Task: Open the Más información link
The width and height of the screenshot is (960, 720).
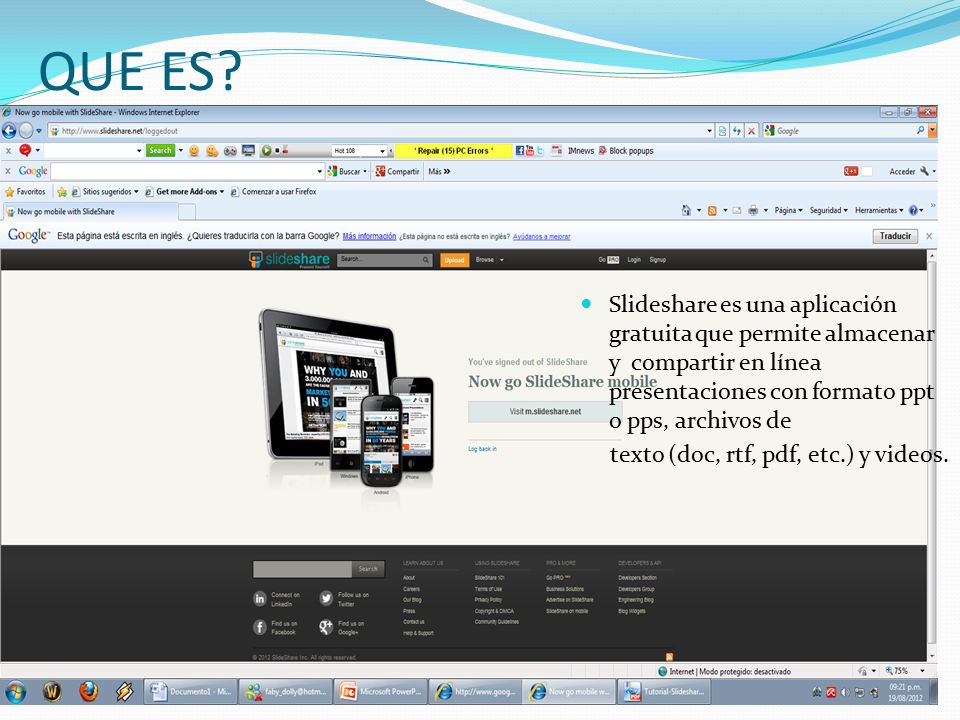Action: click(x=369, y=236)
